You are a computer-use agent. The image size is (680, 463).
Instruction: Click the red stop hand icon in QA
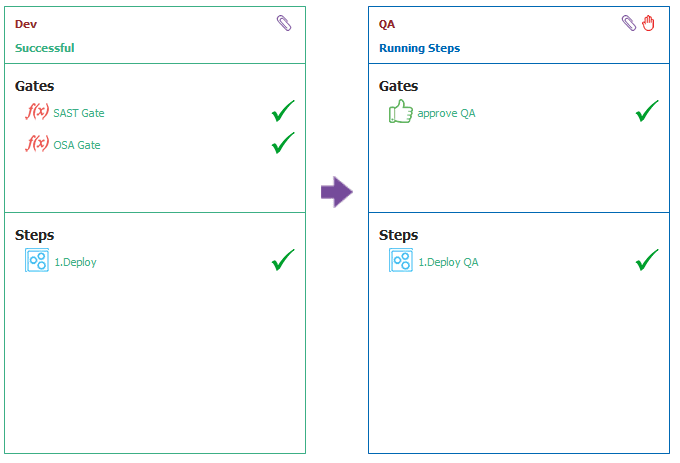(648, 23)
